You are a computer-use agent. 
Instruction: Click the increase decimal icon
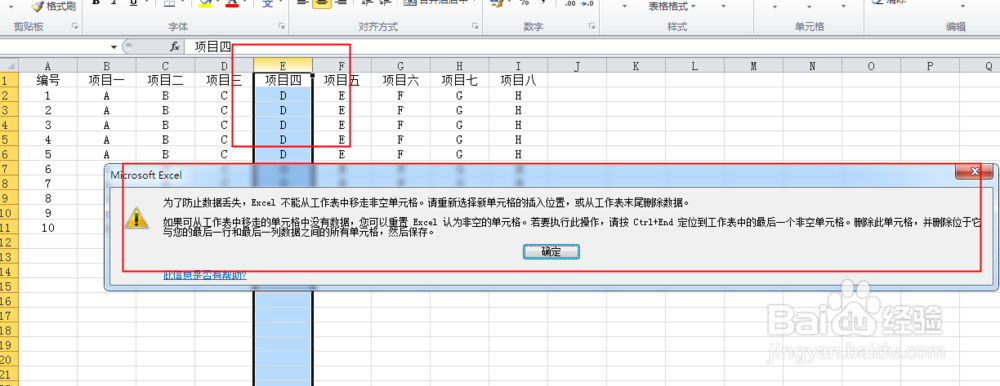[570, 3]
